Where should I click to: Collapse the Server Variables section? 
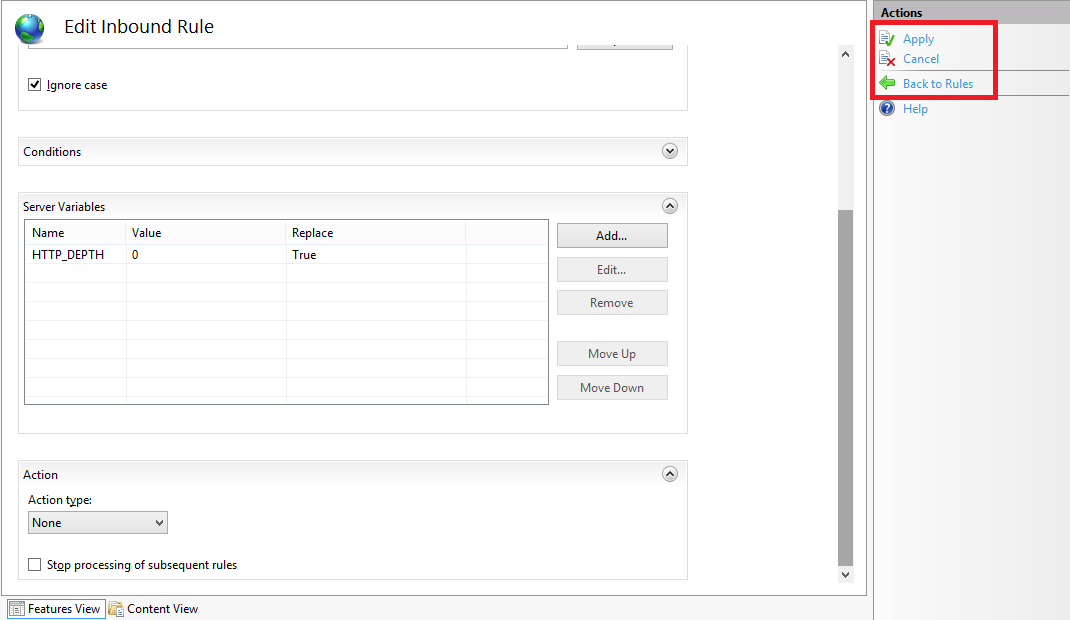pyautogui.click(x=670, y=206)
